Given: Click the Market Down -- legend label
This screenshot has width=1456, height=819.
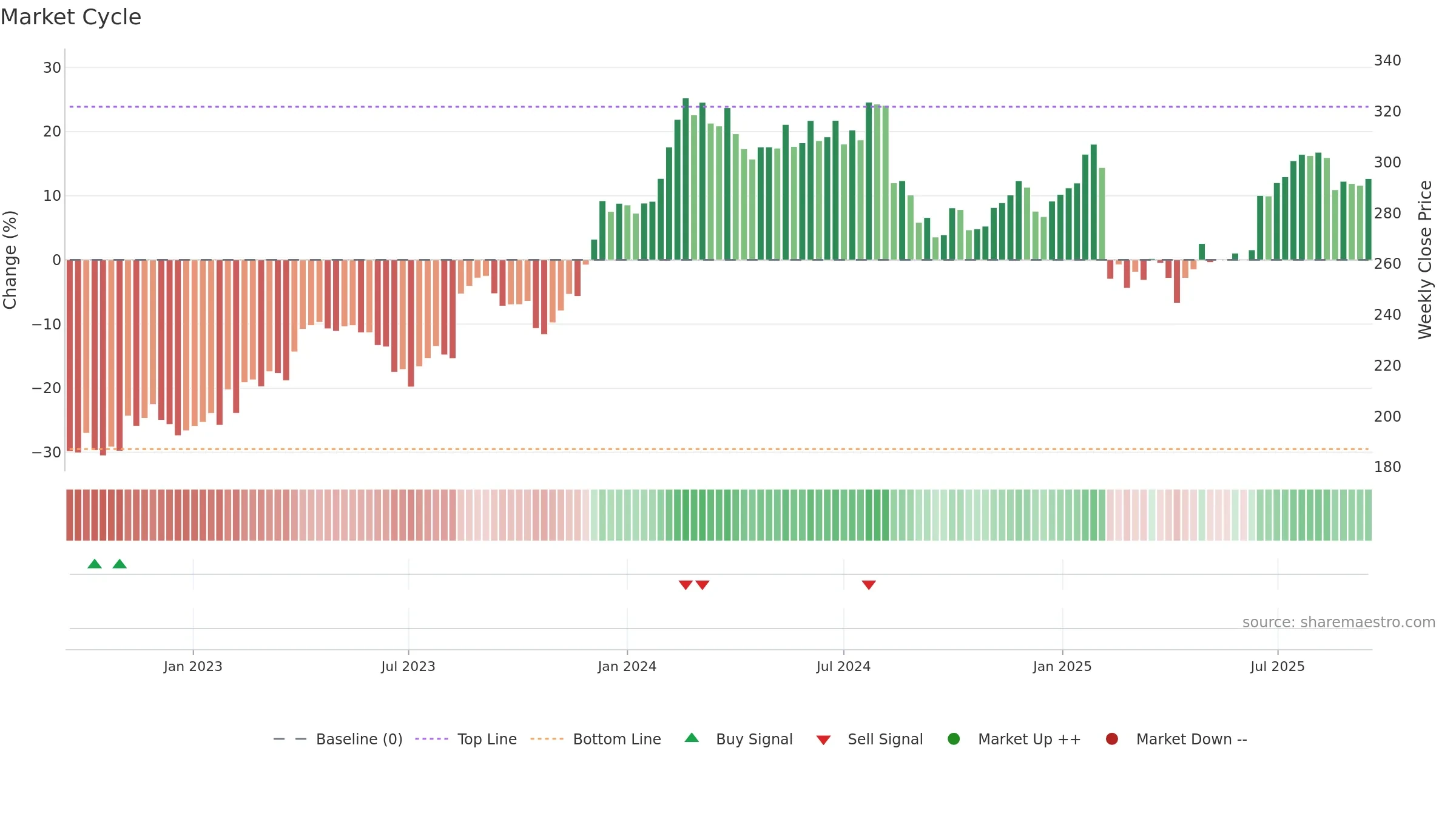Looking at the screenshot, I should (x=1191, y=739).
